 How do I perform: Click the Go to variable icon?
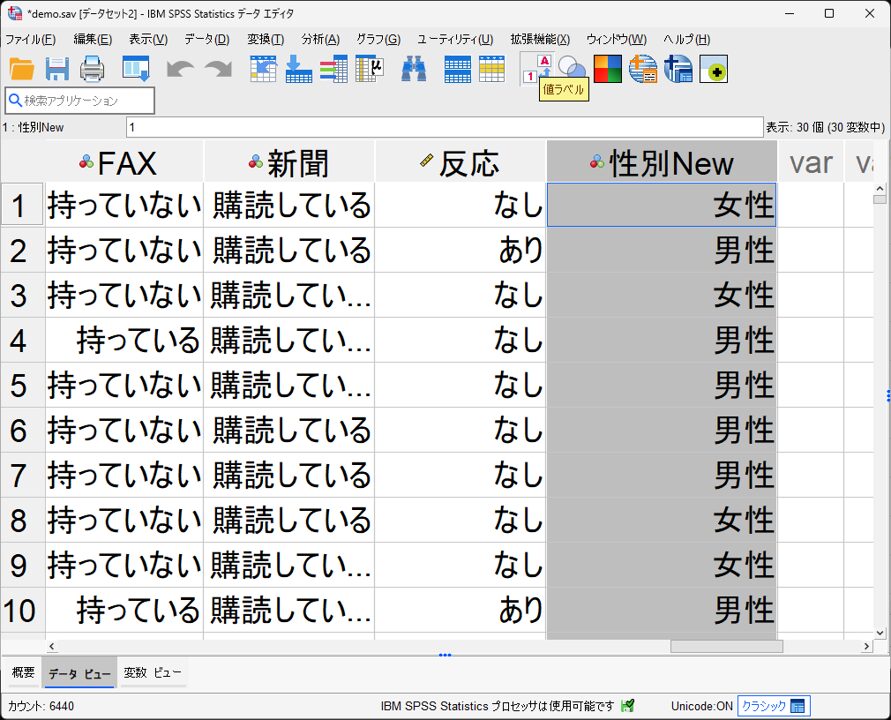point(298,69)
